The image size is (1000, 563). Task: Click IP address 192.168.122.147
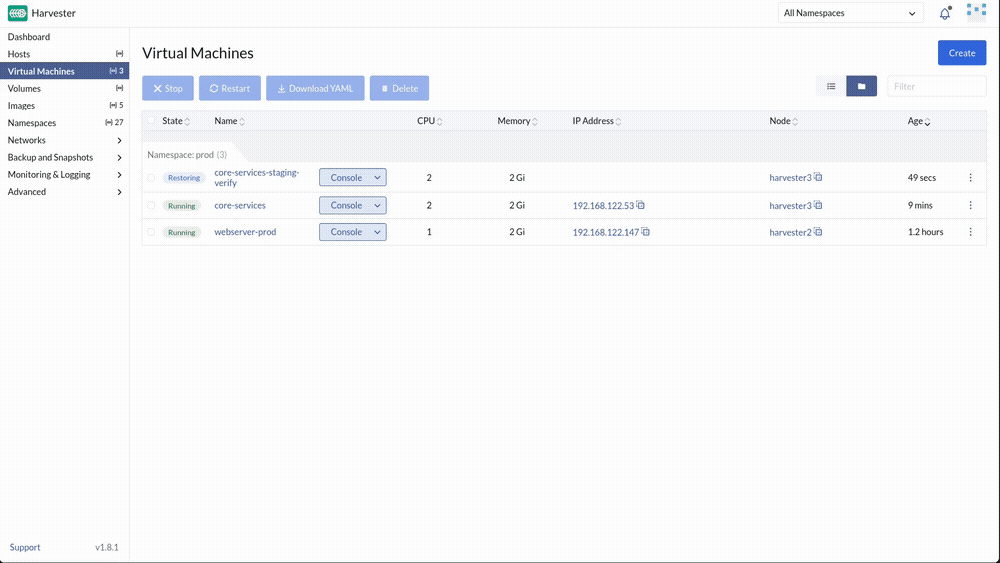(606, 232)
